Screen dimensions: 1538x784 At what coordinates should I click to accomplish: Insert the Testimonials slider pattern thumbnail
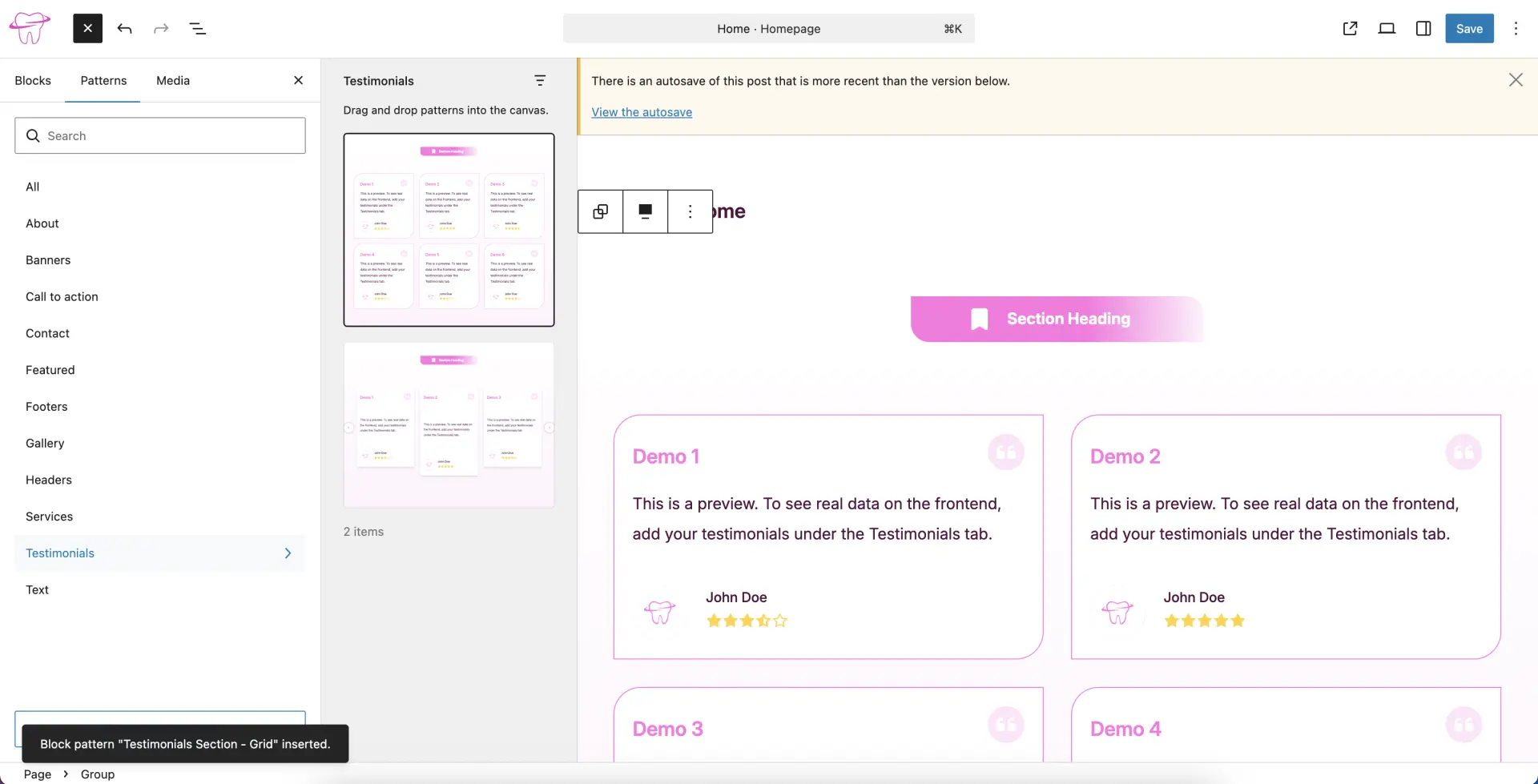click(449, 425)
